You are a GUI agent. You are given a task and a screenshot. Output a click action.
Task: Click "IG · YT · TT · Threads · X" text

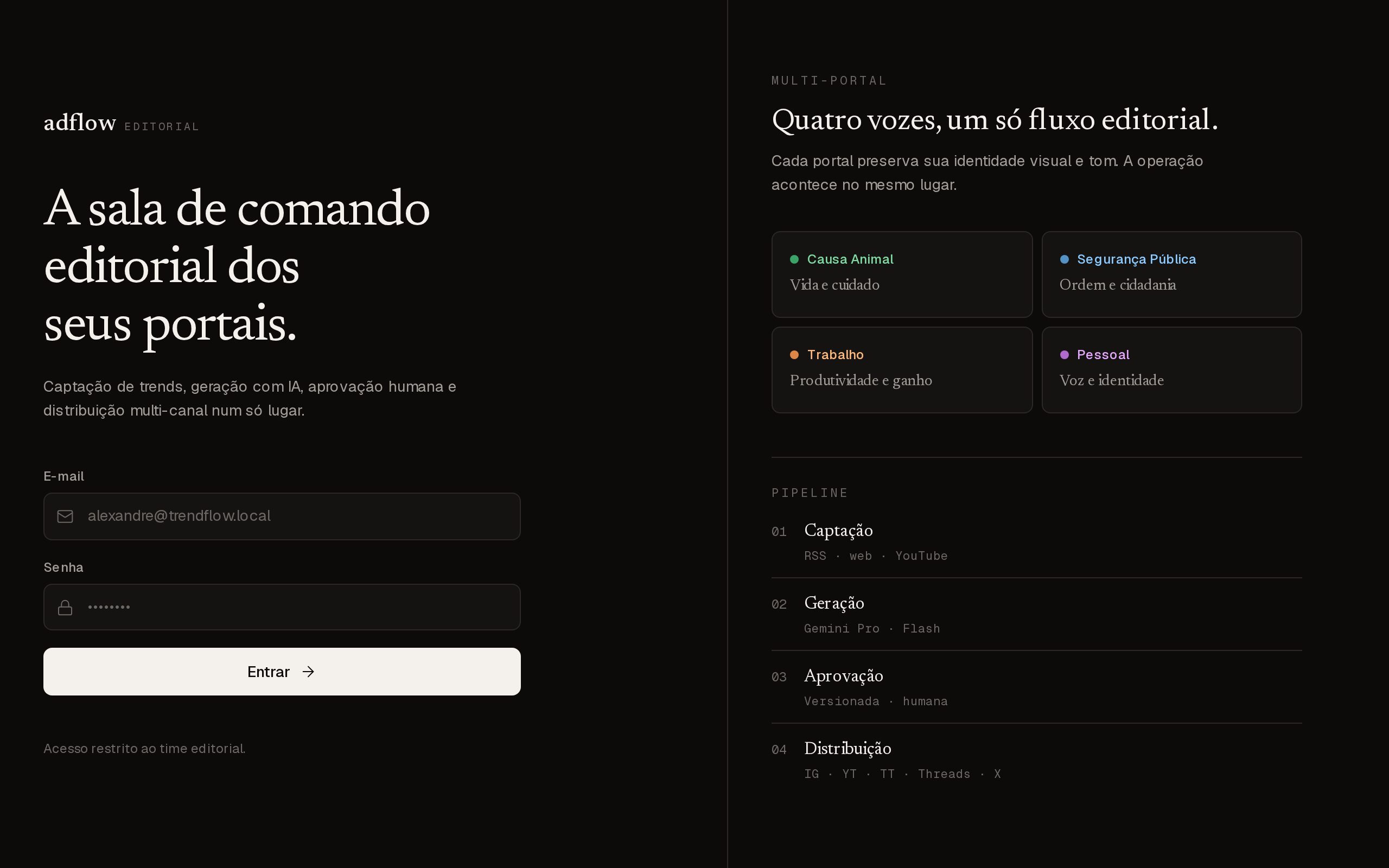click(902, 774)
